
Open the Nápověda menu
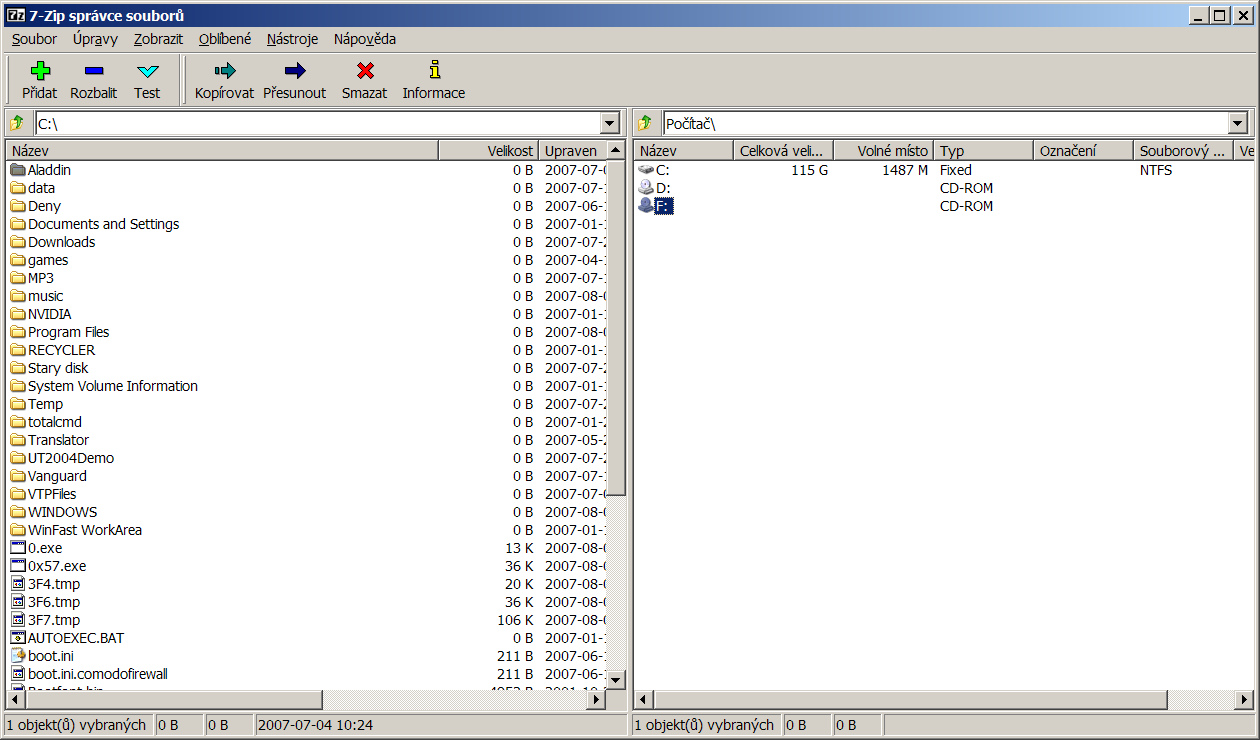(x=365, y=40)
